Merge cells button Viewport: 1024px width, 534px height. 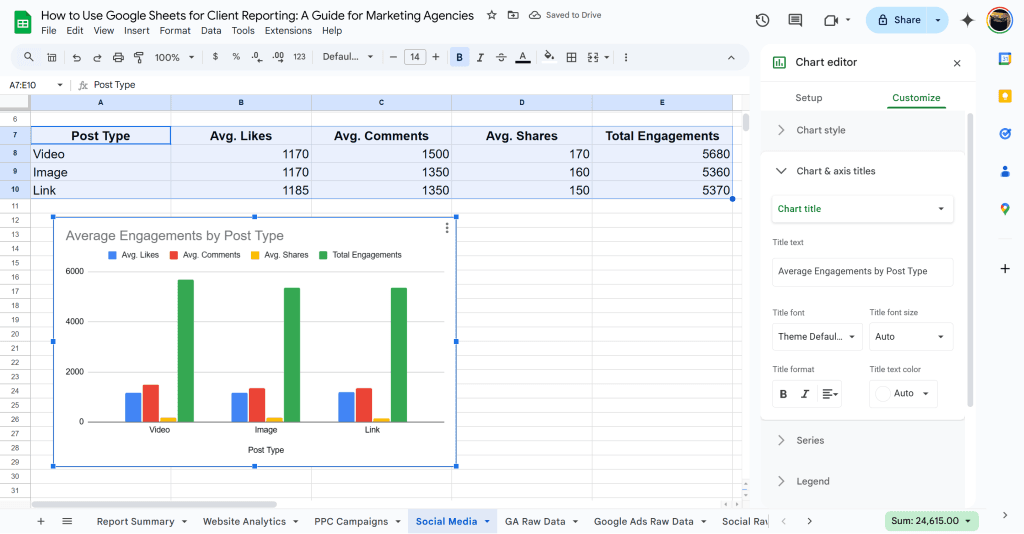tap(593, 57)
